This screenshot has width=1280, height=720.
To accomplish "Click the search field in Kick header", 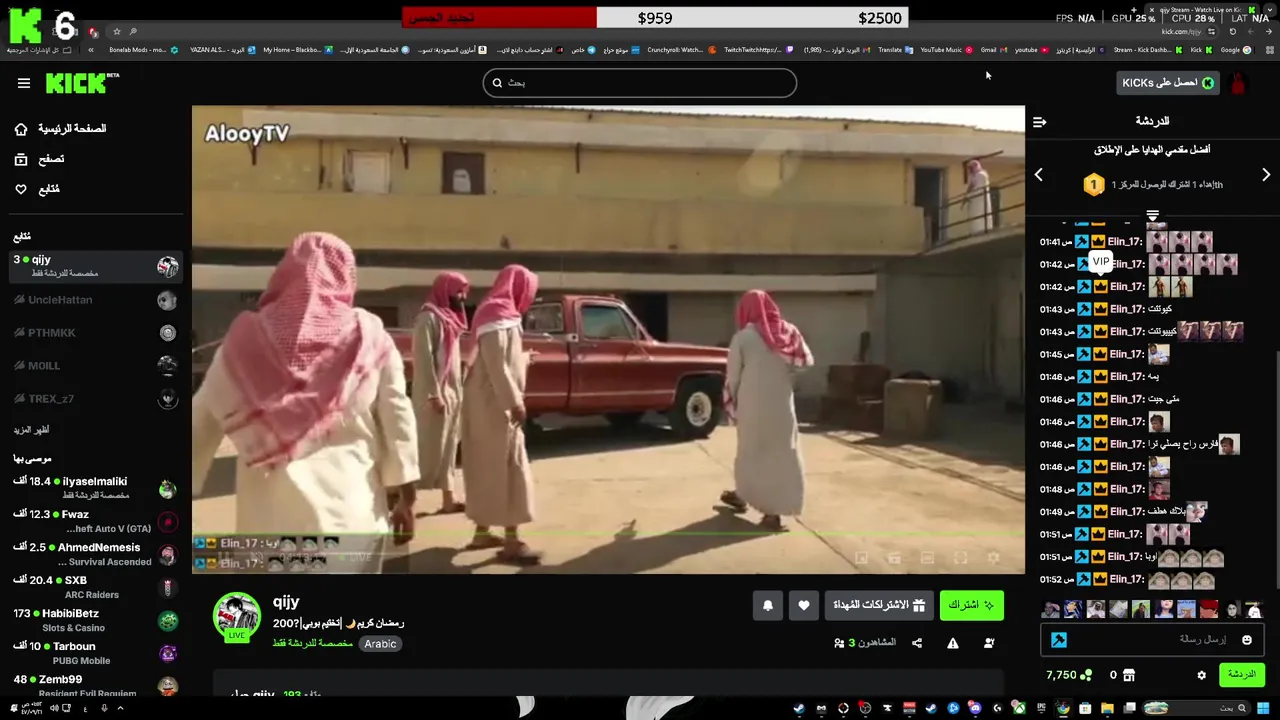I will coord(640,83).
